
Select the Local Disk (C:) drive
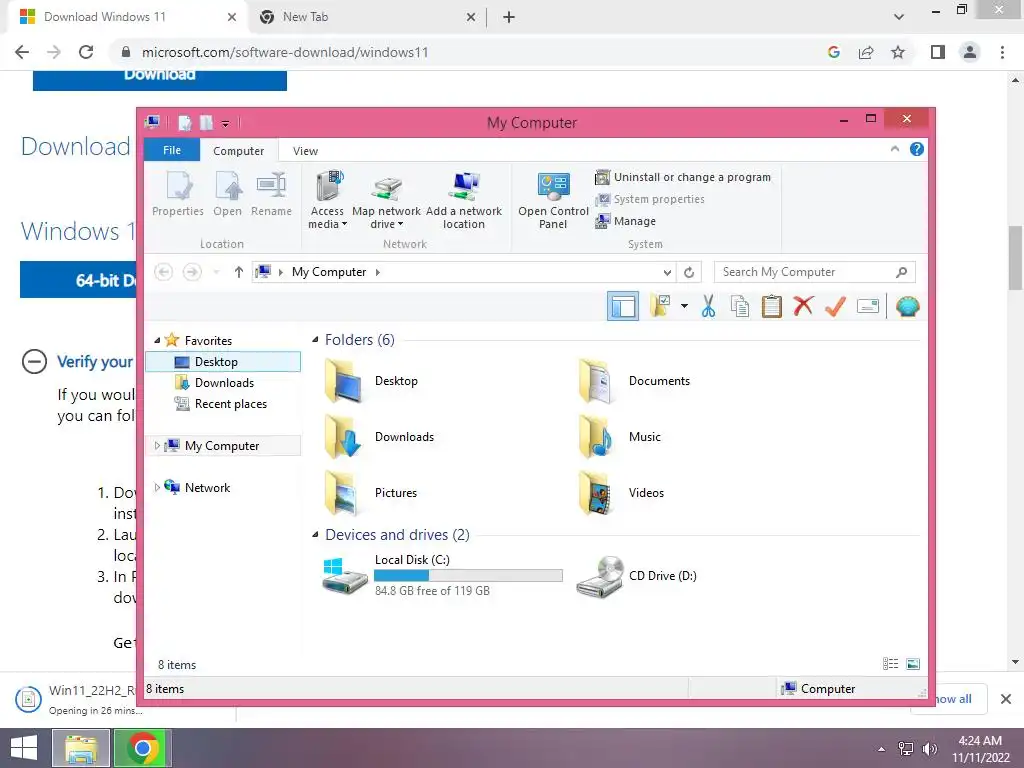pyautogui.click(x=442, y=575)
